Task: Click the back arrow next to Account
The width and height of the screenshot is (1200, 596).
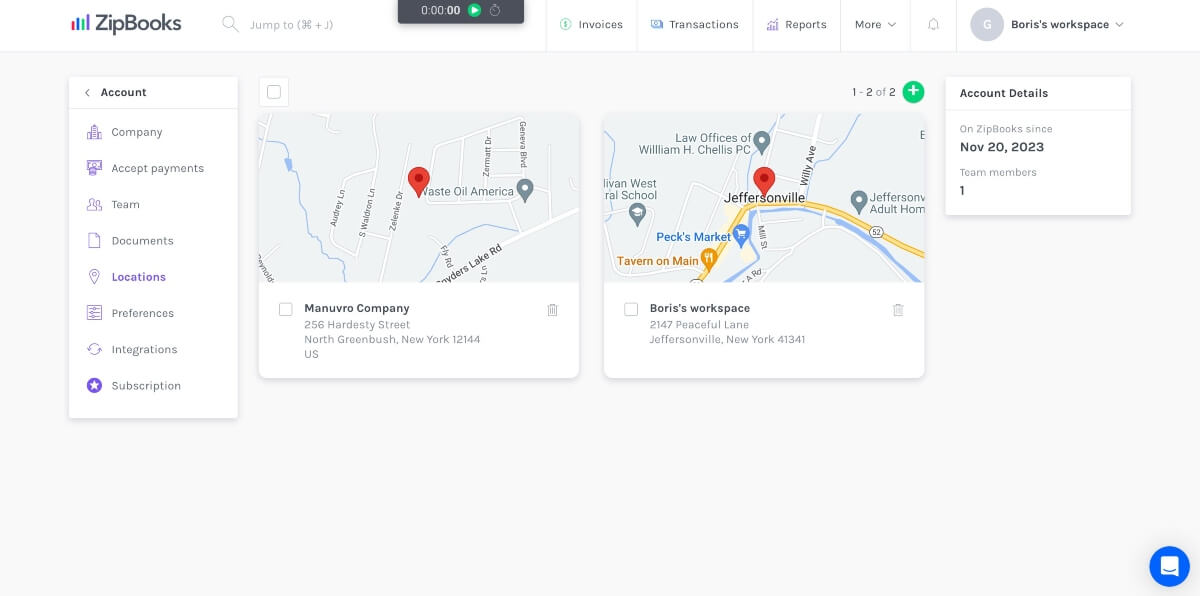Action: point(87,93)
